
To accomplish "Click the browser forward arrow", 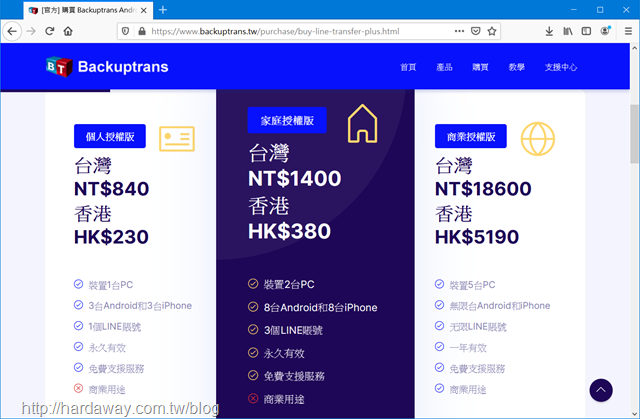I will point(31,31).
